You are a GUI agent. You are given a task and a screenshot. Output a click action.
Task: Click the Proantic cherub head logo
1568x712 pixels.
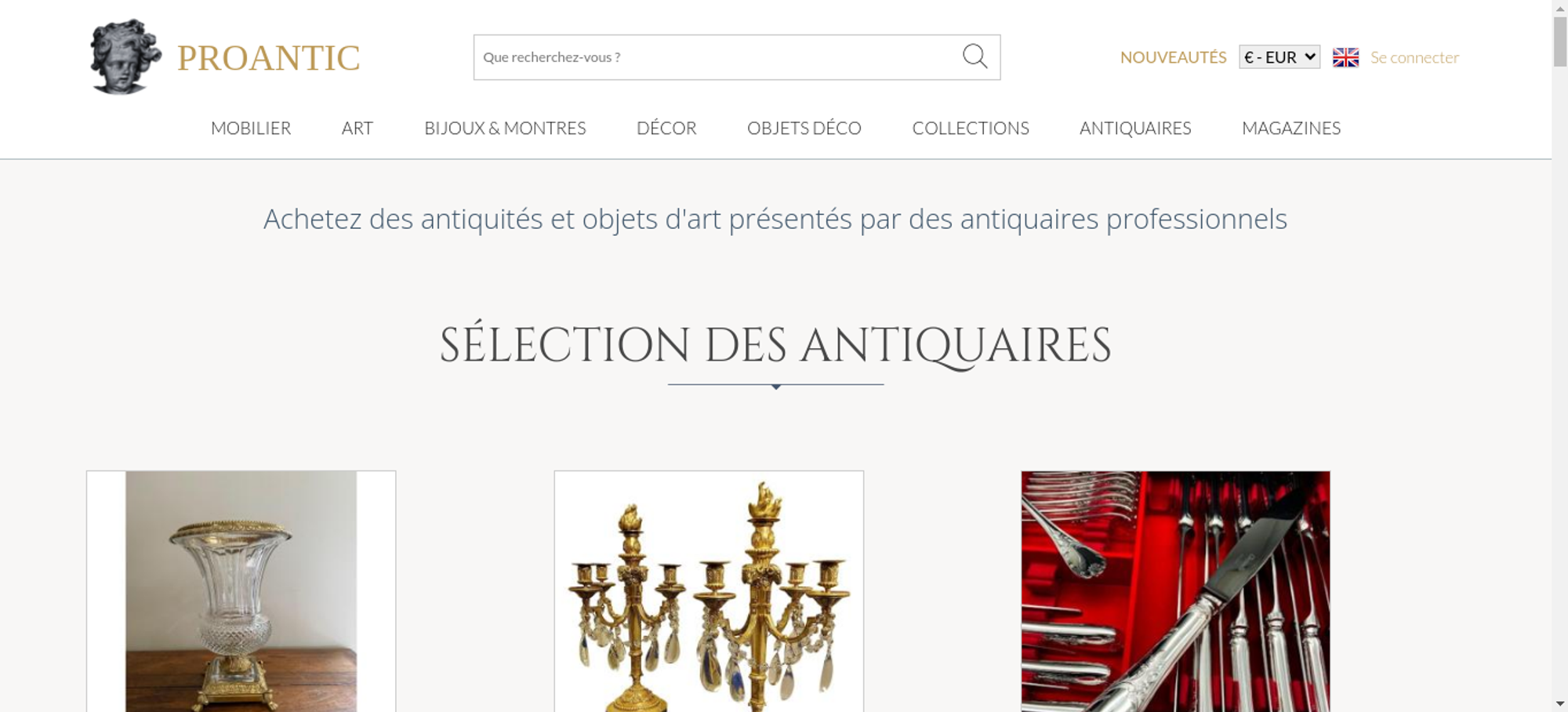coord(125,56)
